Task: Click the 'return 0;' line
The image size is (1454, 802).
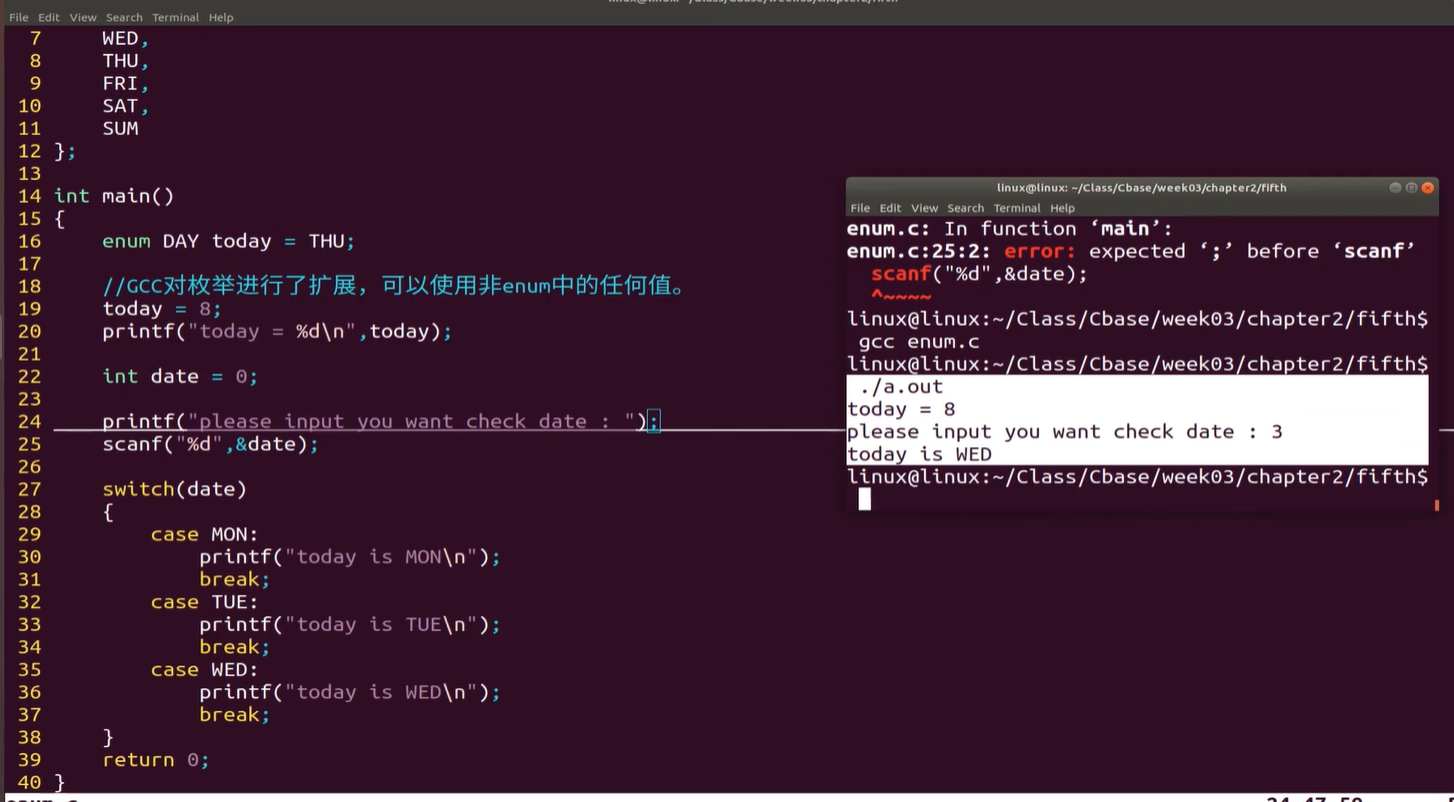Action: (155, 760)
